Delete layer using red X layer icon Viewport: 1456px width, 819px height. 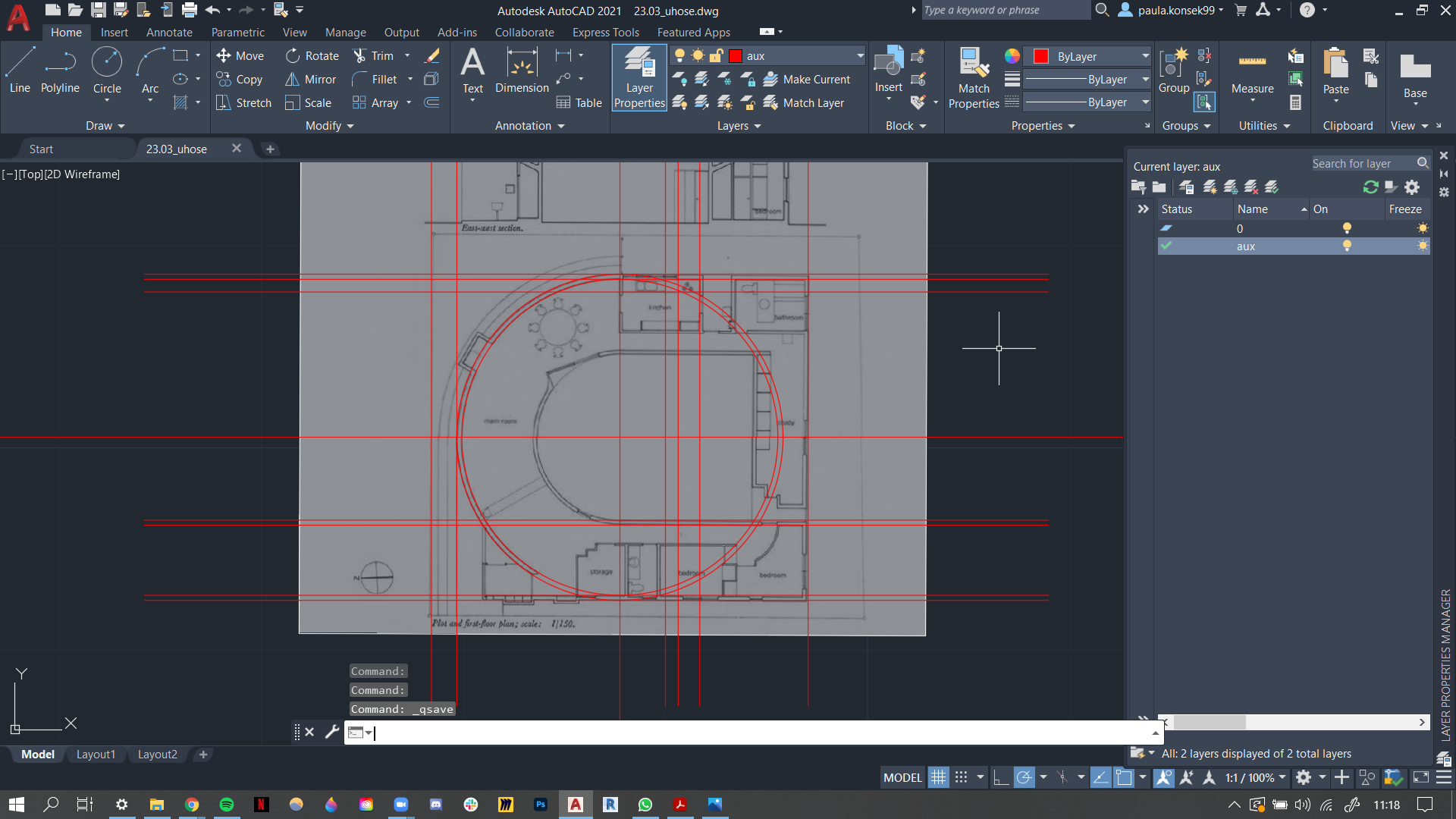coord(1251,187)
